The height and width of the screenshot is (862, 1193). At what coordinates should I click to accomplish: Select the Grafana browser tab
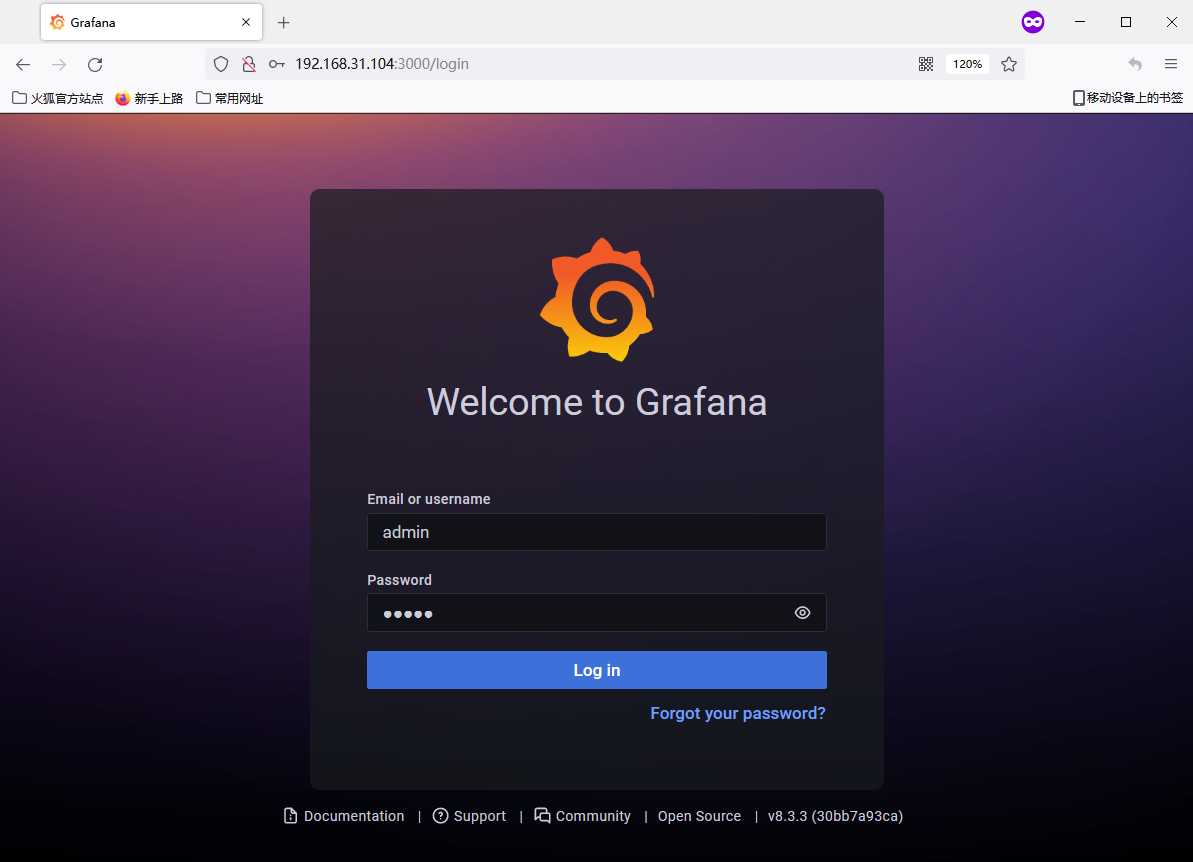tap(140, 22)
